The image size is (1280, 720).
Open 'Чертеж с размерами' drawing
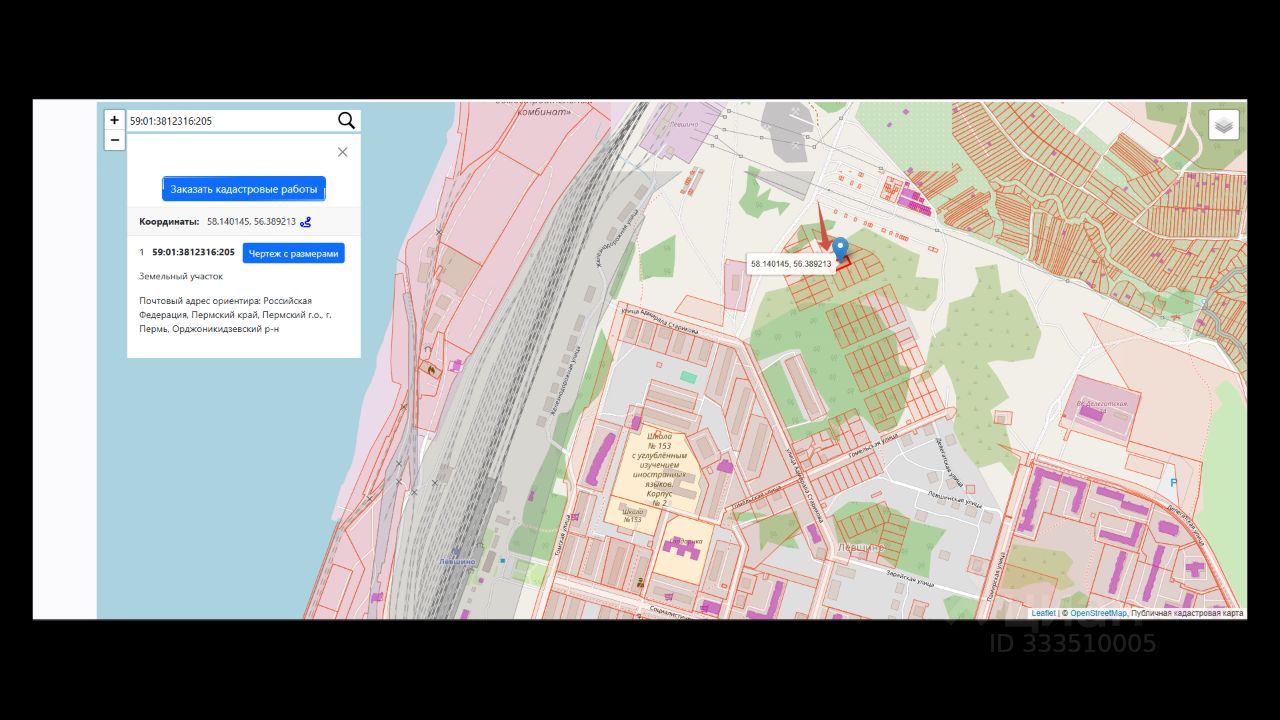click(294, 253)
